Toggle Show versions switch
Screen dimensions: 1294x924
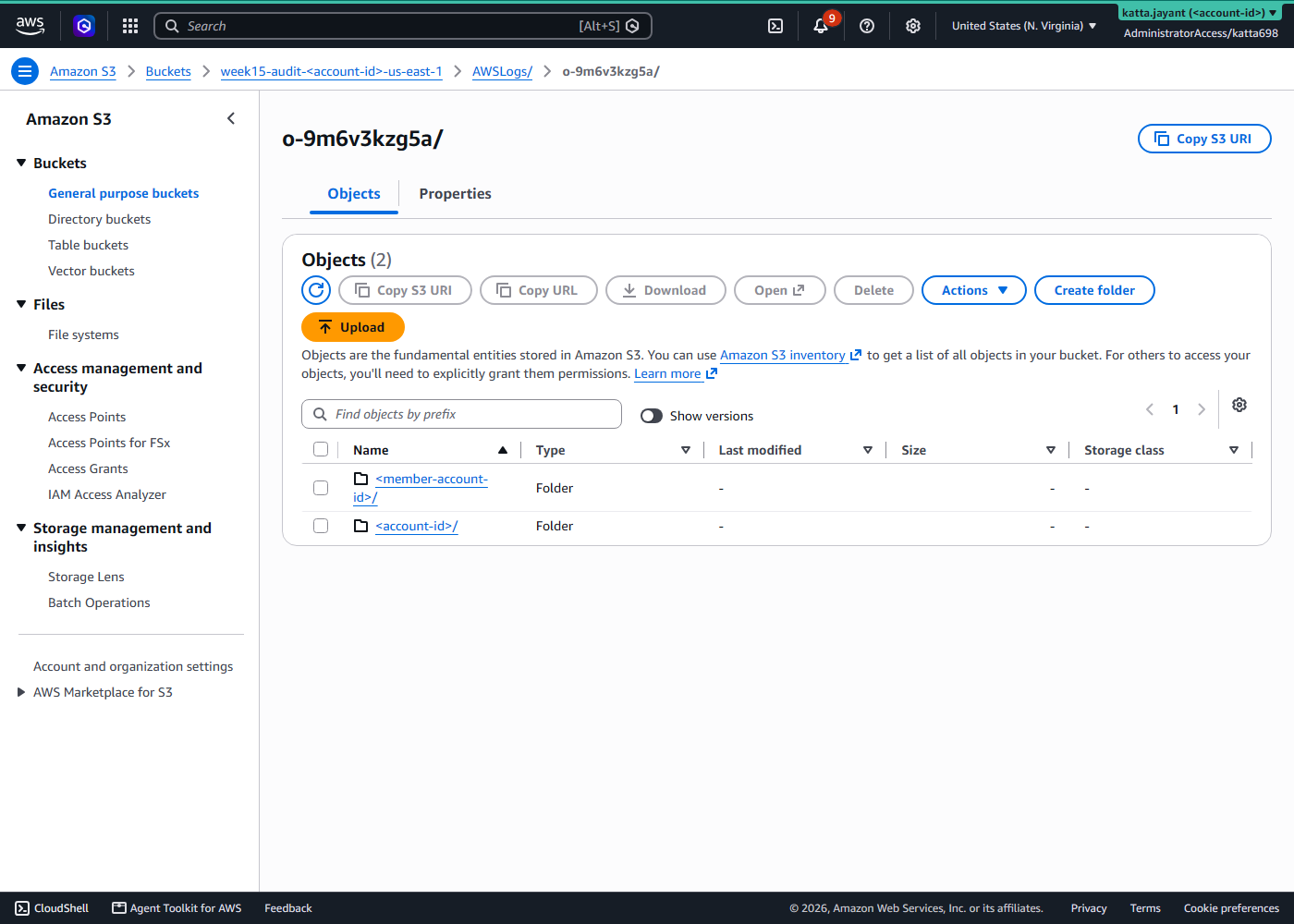(x=652, y=416)
